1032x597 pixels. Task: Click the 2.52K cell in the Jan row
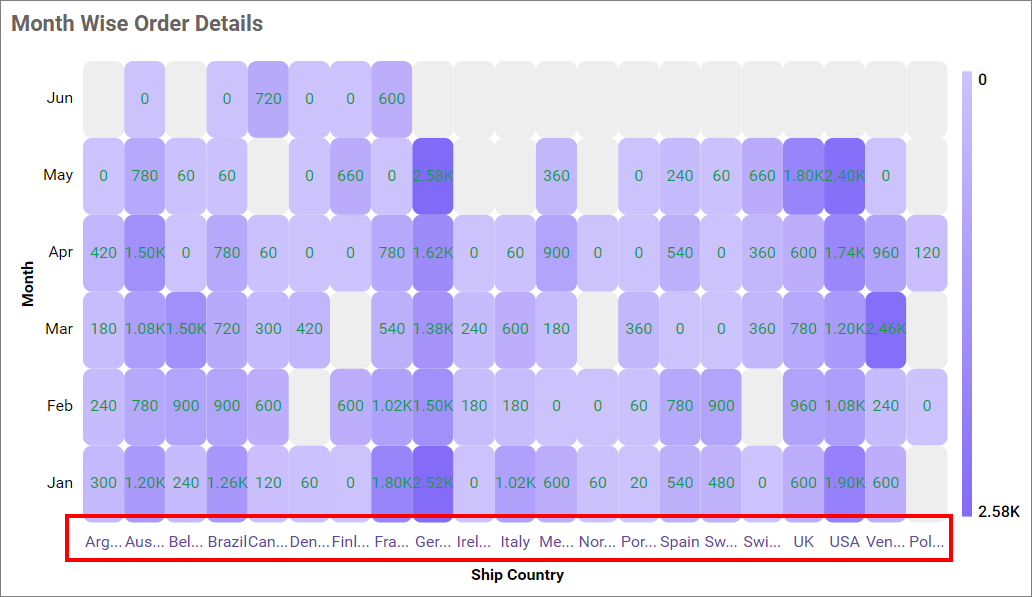pyautogui.click(x=433, y=483)
